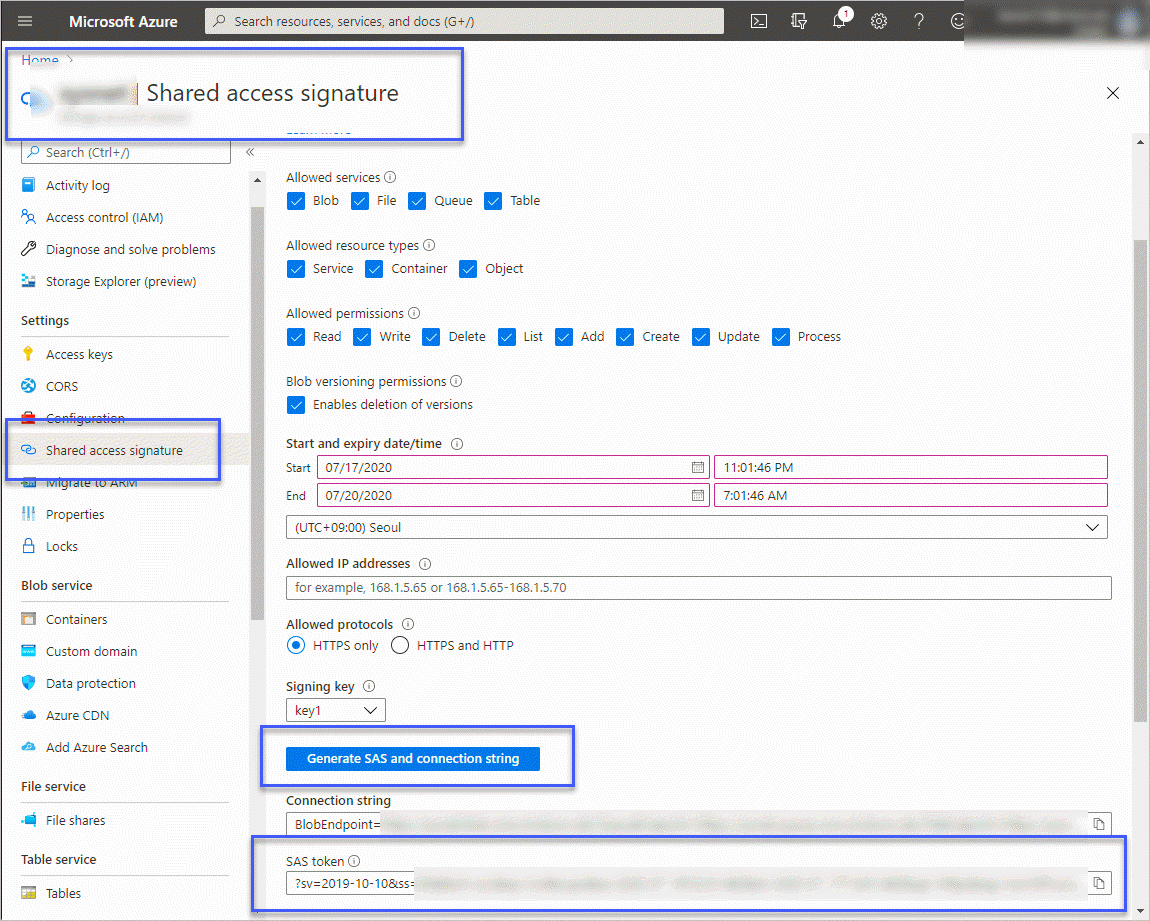Viewport: 1150px width, 921px height.
Task: Uncheck Enables deletion of versions
Action: click(296, 405)
